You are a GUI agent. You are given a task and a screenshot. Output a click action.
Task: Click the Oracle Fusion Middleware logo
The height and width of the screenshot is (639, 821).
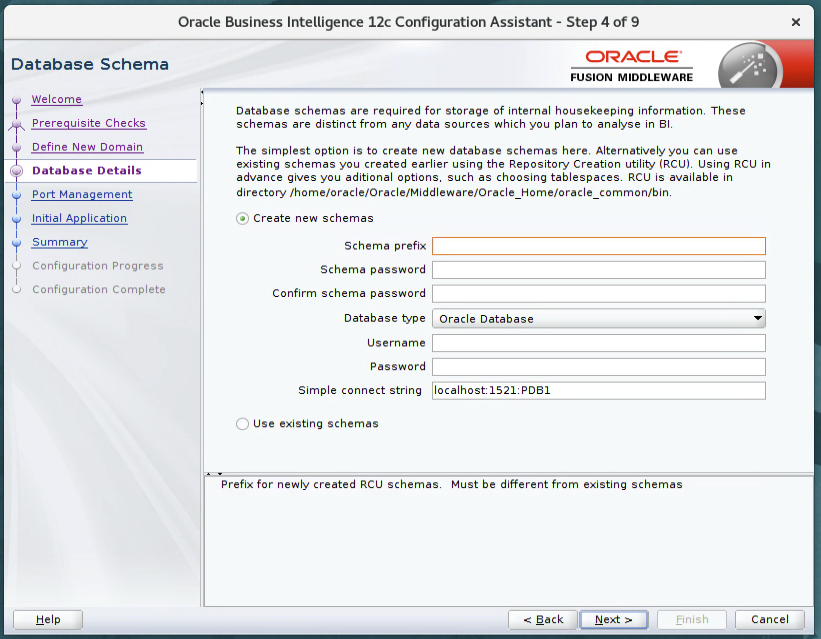(x=632, y=67)
